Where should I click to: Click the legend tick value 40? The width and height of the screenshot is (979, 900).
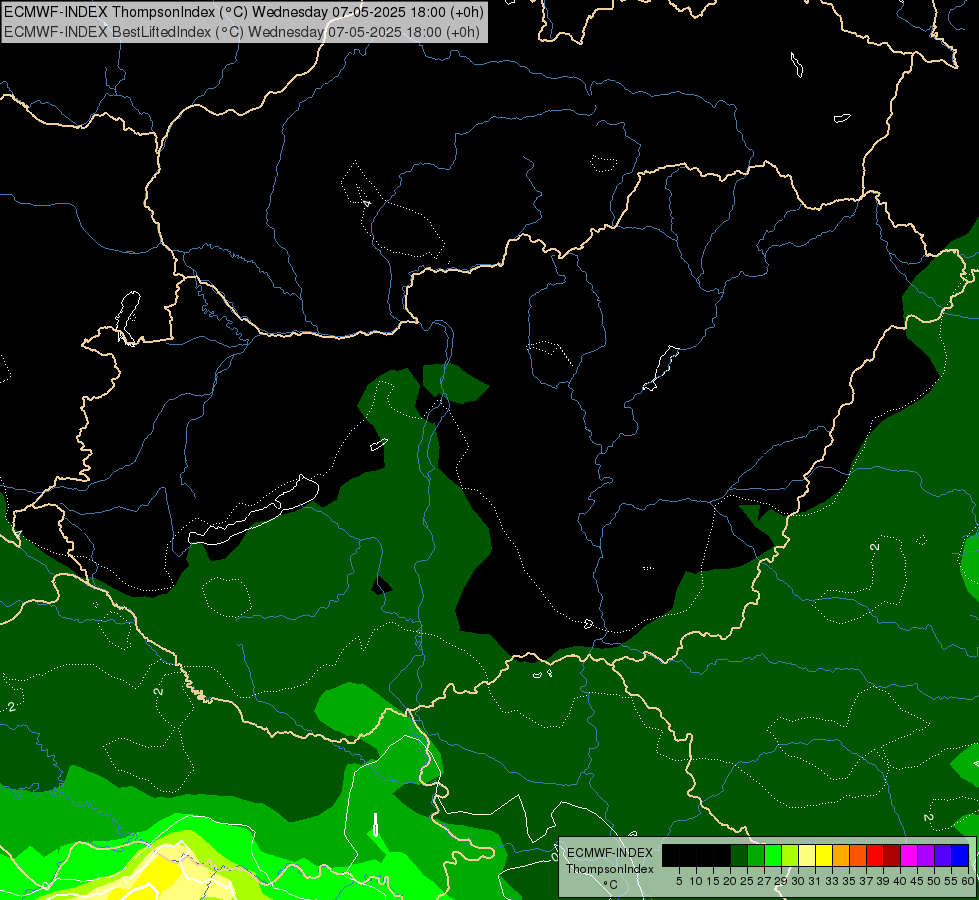(900, 881)
